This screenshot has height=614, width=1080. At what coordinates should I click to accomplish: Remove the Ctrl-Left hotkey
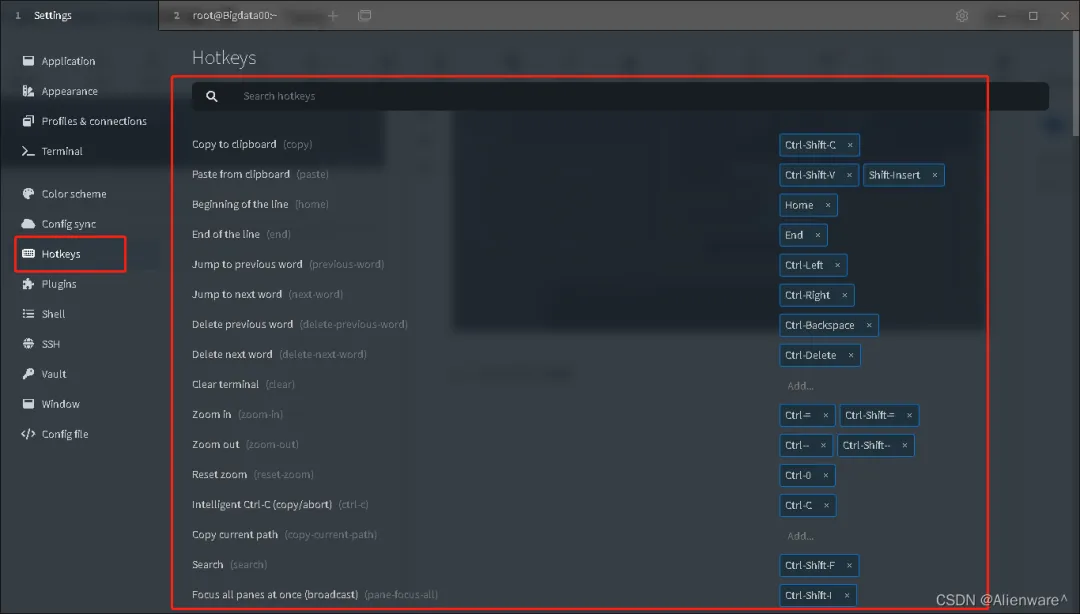(x=838, y=265)
